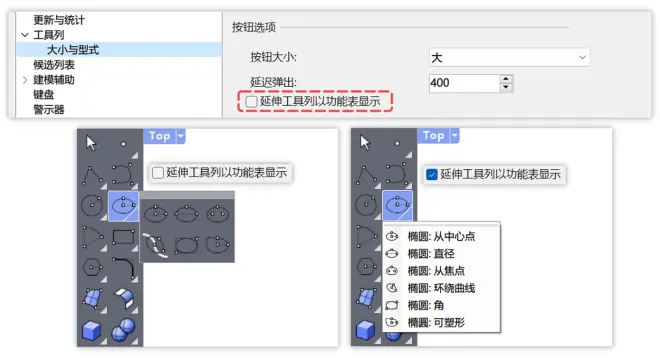The height and width of the screenshot is (360, 660).
Task: Choose menu entry 椭圆: 从中心点
Action: pos(442,237)
